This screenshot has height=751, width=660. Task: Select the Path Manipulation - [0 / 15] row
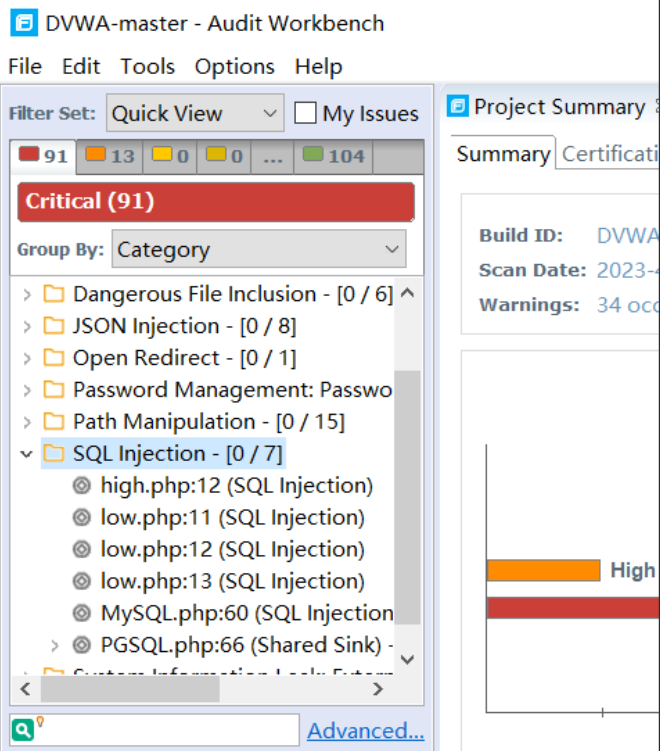click(x=209, y=422)
